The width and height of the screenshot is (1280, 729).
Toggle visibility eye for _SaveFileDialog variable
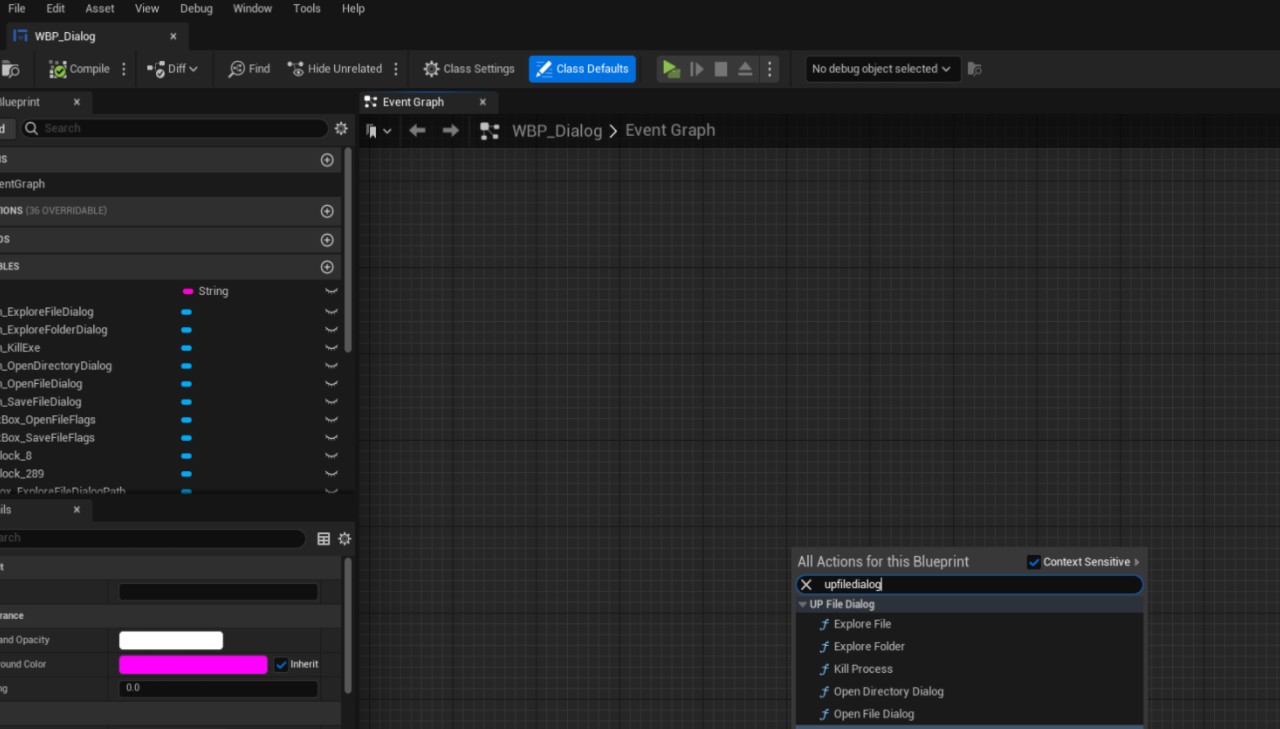coord(331,402)
